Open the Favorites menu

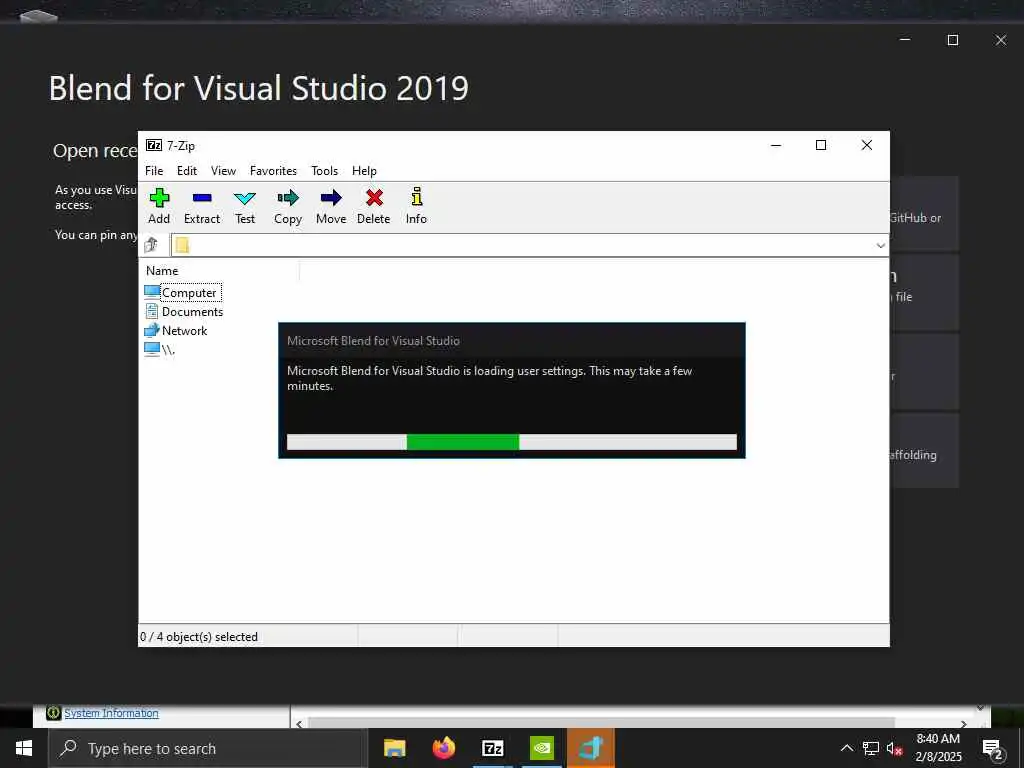coord(273,170)
